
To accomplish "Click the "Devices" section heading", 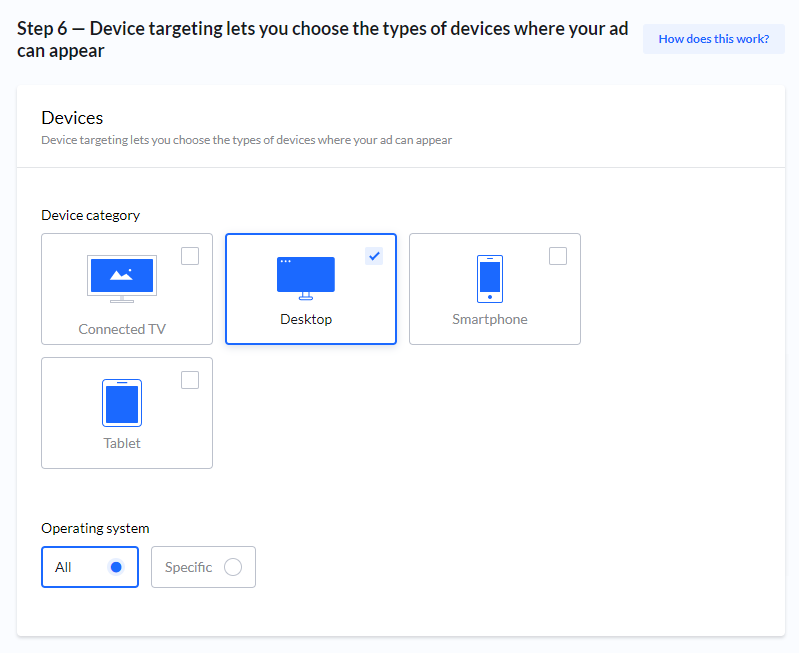I will 72,118.
